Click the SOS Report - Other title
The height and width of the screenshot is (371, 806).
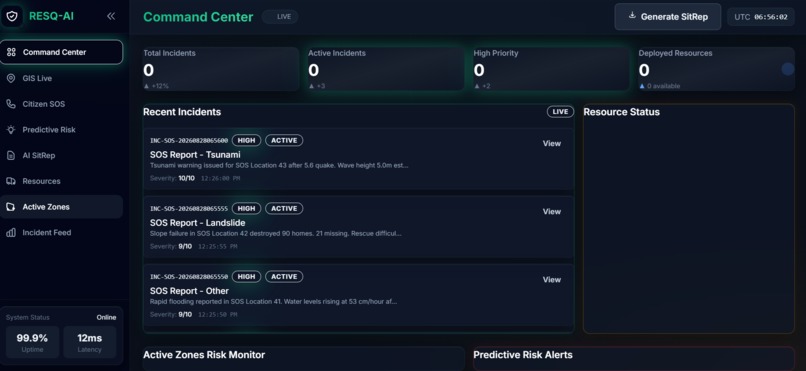[x=189, y=291]
